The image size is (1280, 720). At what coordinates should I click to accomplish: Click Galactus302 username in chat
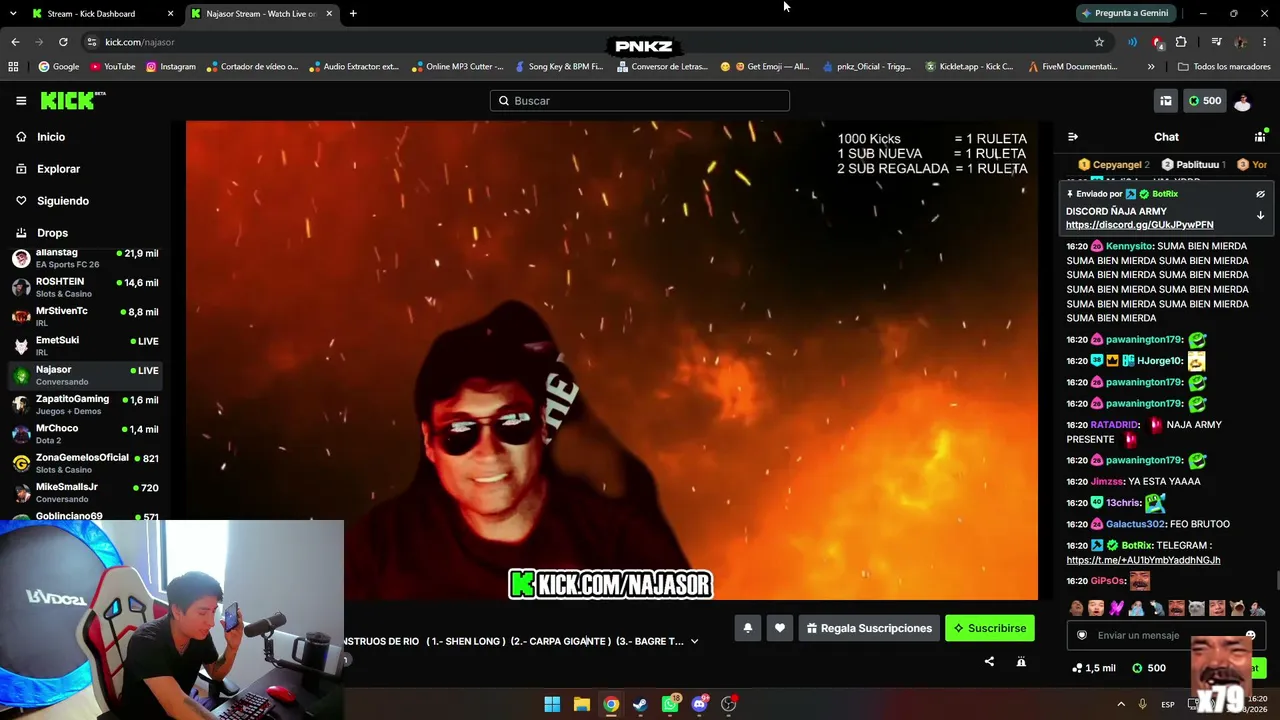pos(1135,524)
